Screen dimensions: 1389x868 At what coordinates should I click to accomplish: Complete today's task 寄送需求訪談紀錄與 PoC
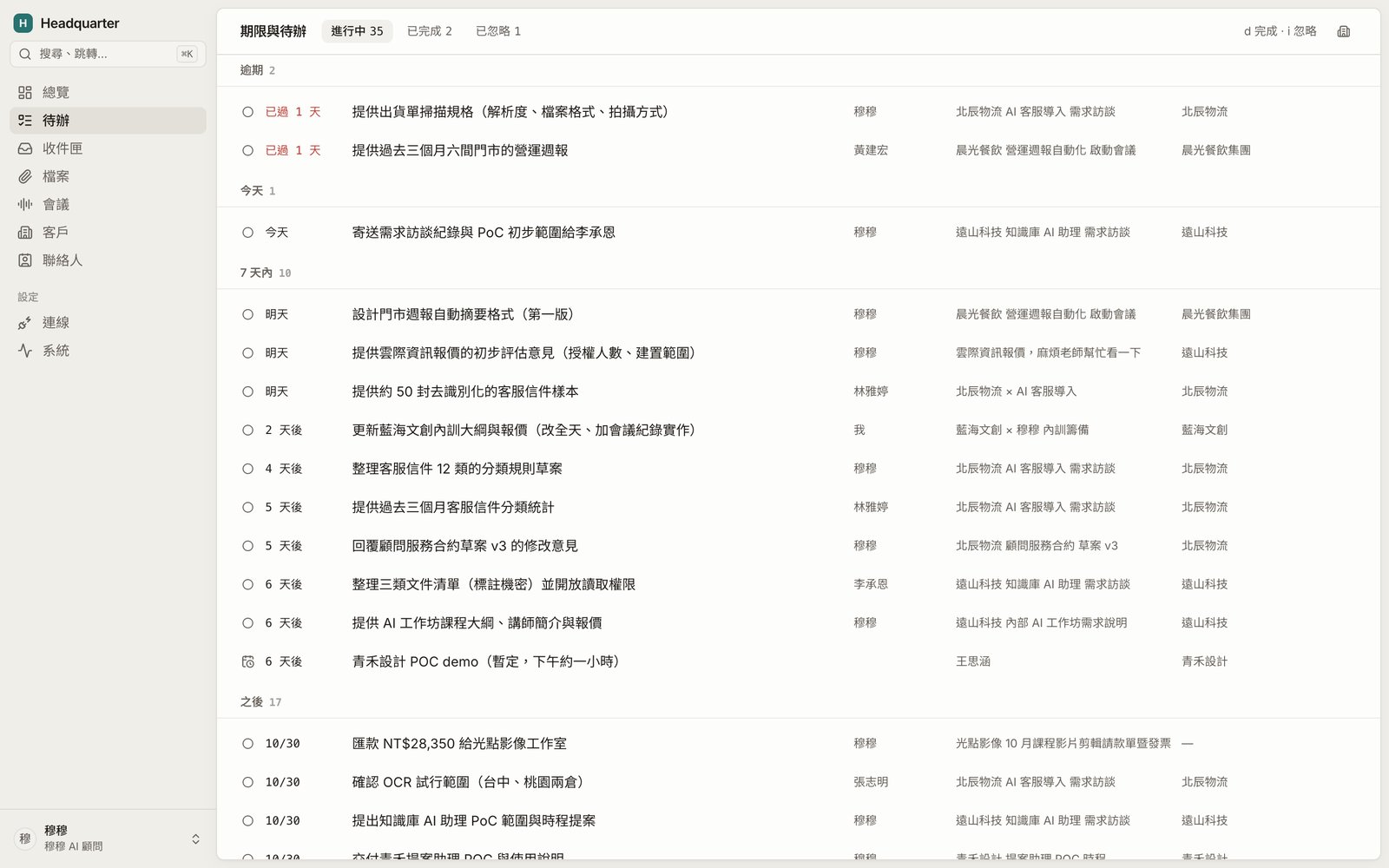[x=247, y=233]
